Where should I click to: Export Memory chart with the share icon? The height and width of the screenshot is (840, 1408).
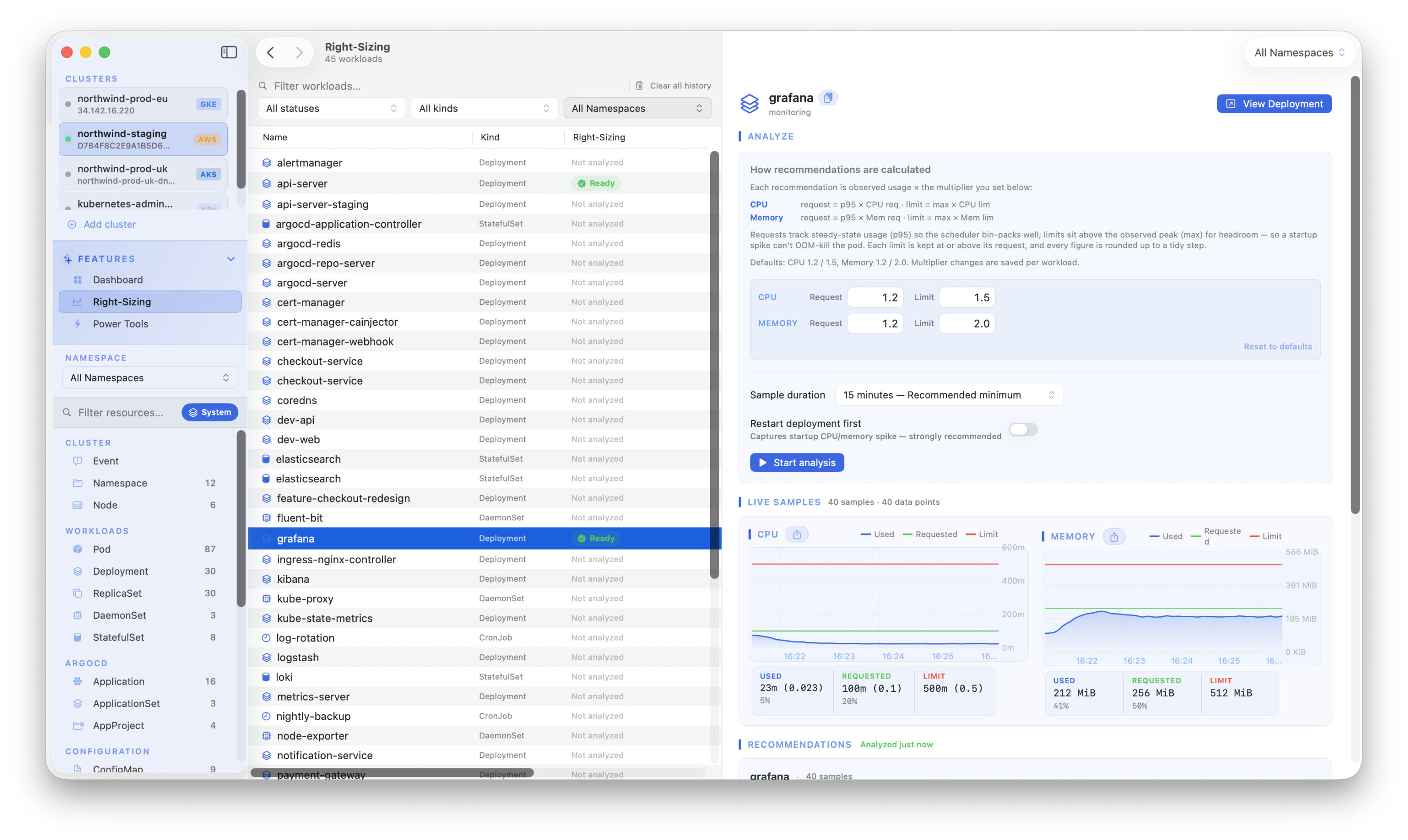[1114, 537]
